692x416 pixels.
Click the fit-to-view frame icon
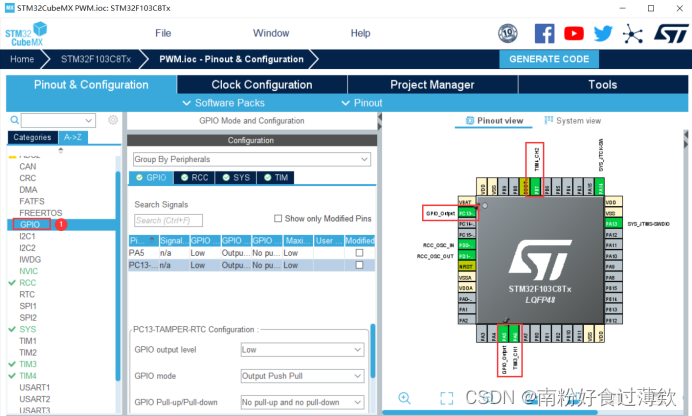[447, 398]
